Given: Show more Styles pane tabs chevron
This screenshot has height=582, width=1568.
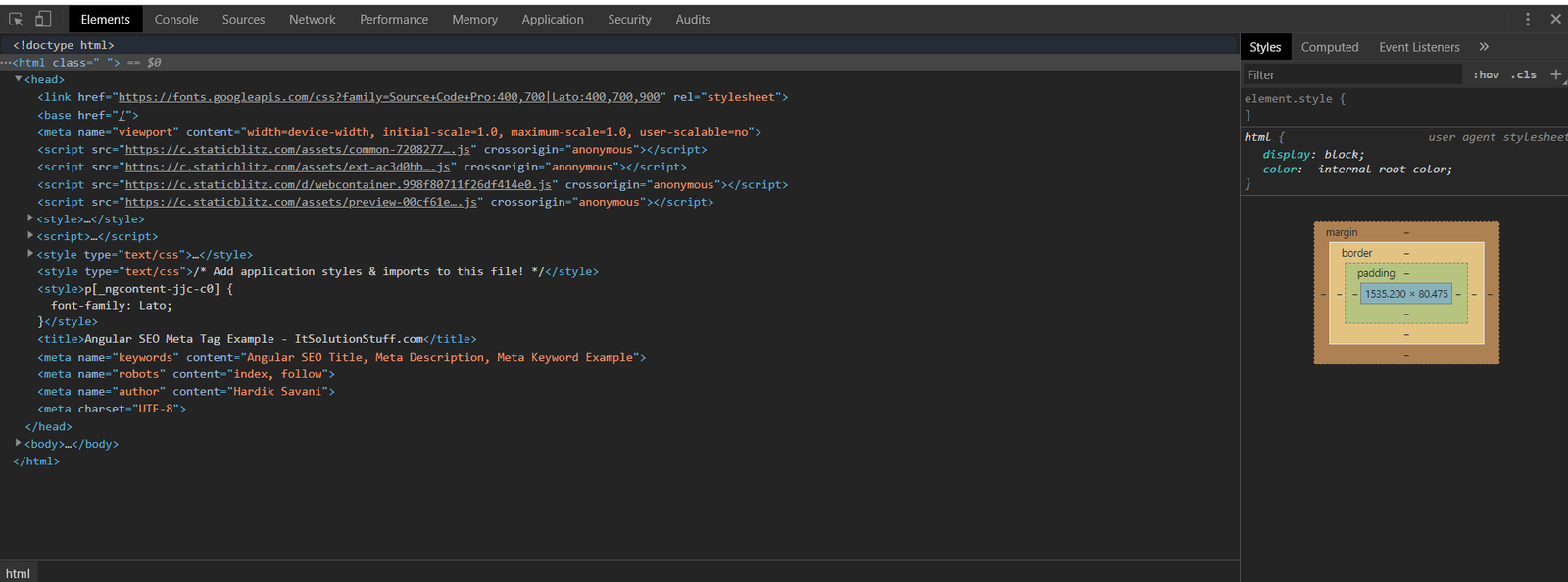Looking at the screenshot, I should 1484,47.
